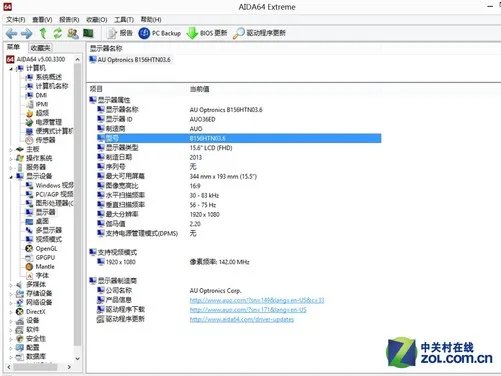The height and width of the screenshot is (376, 501).
Task: Select the highlighted 型号 B156HTN03.6 row
Action: [238, 138]
